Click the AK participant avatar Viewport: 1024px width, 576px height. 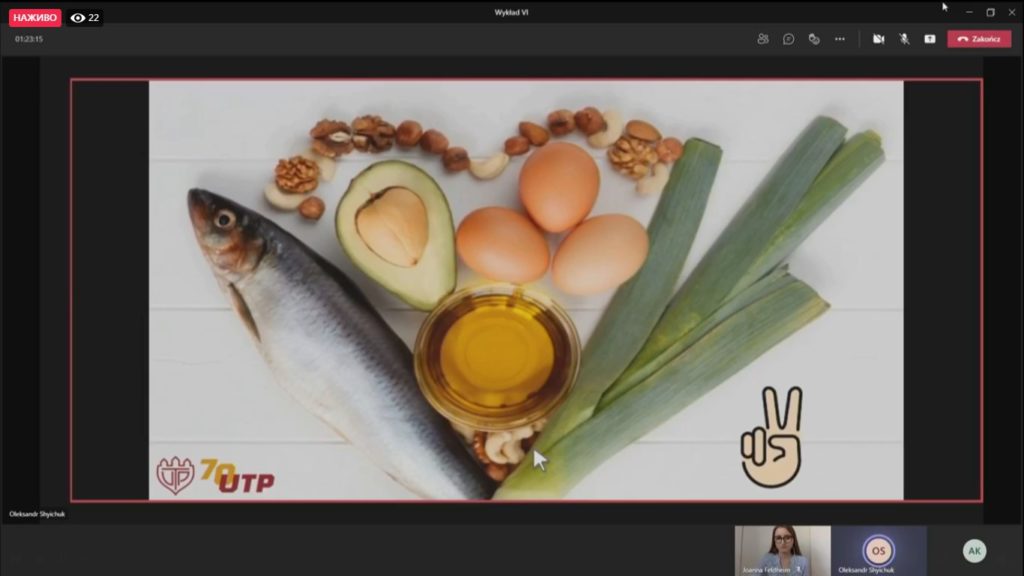(x=974, y=551)
